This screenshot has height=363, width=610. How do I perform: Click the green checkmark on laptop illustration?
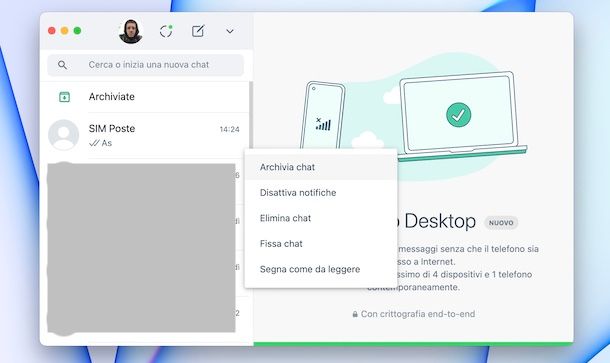(x=459, y=115)
